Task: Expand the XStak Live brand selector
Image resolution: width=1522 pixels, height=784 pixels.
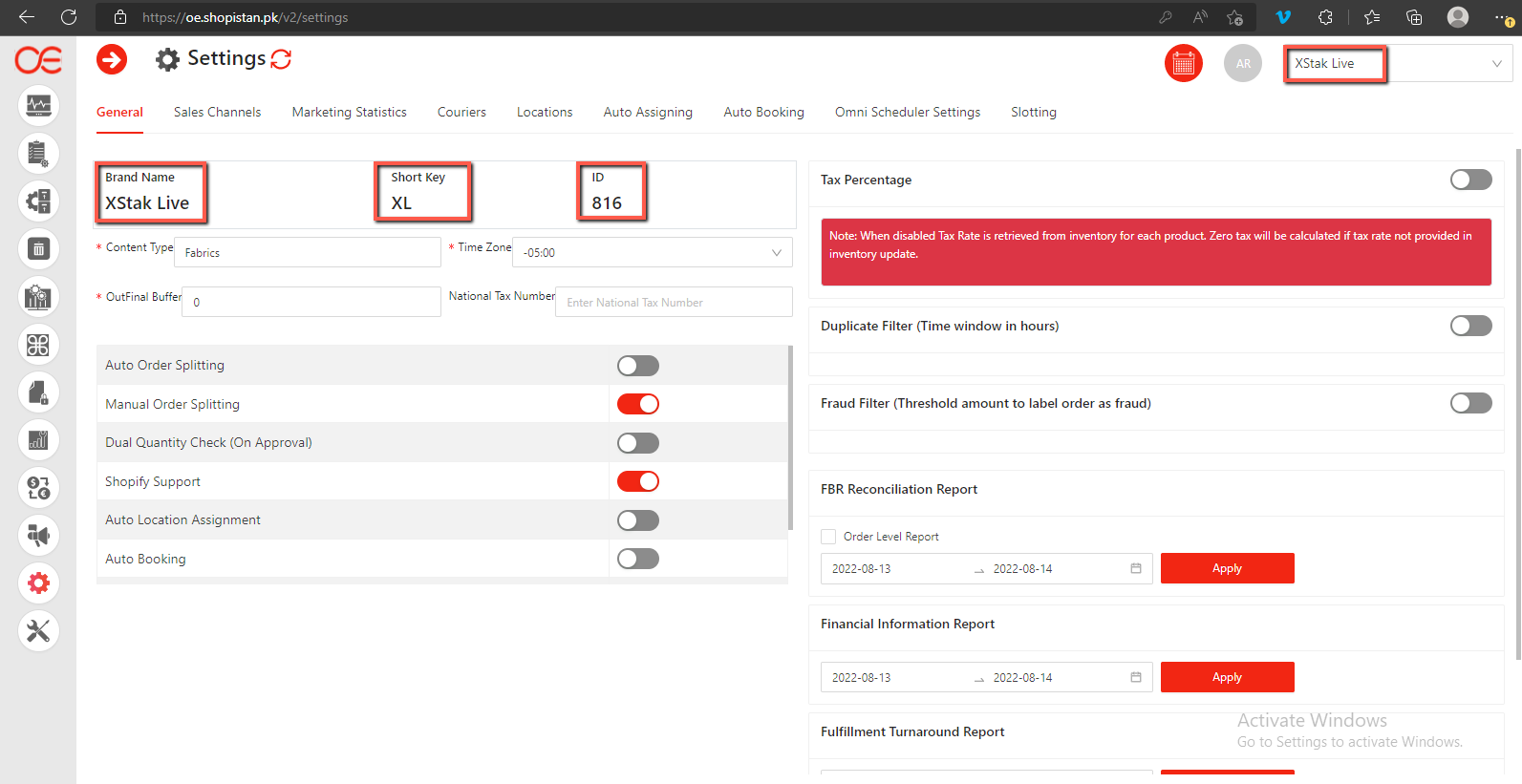Action: coord(1397,64)
